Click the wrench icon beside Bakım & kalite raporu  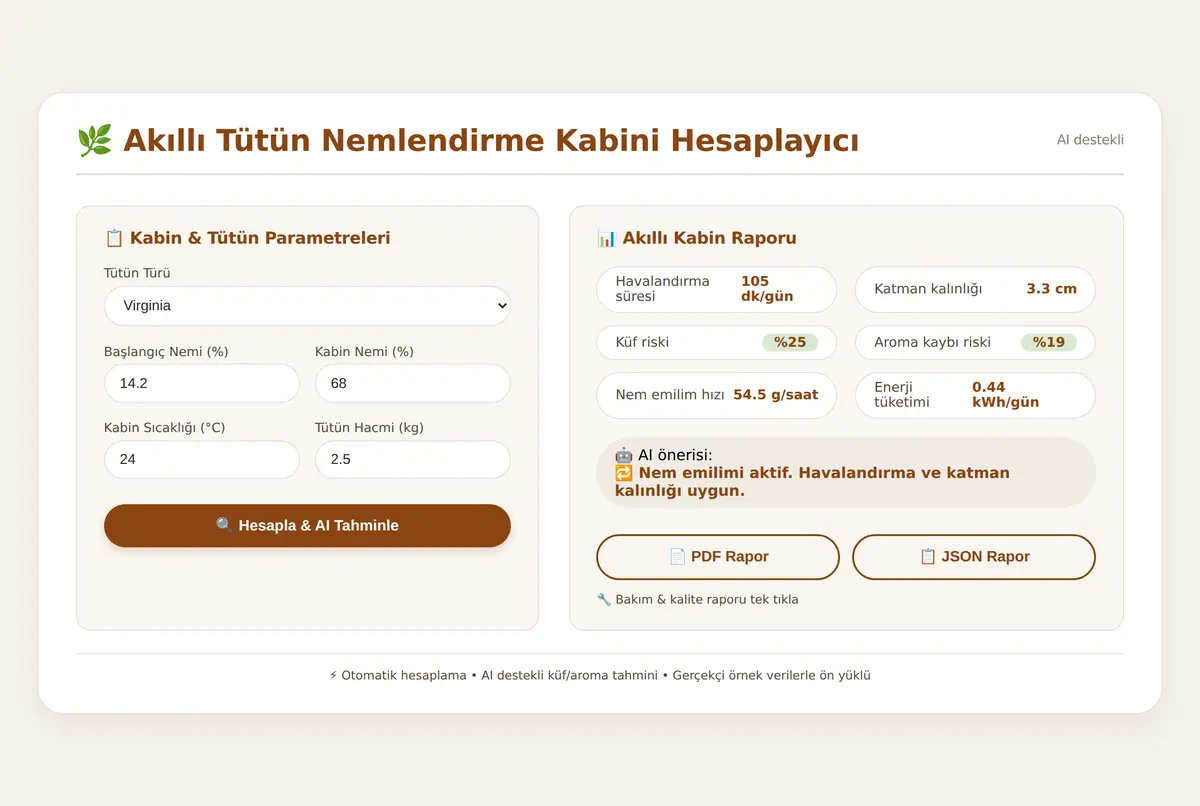[x=604, y=600]
